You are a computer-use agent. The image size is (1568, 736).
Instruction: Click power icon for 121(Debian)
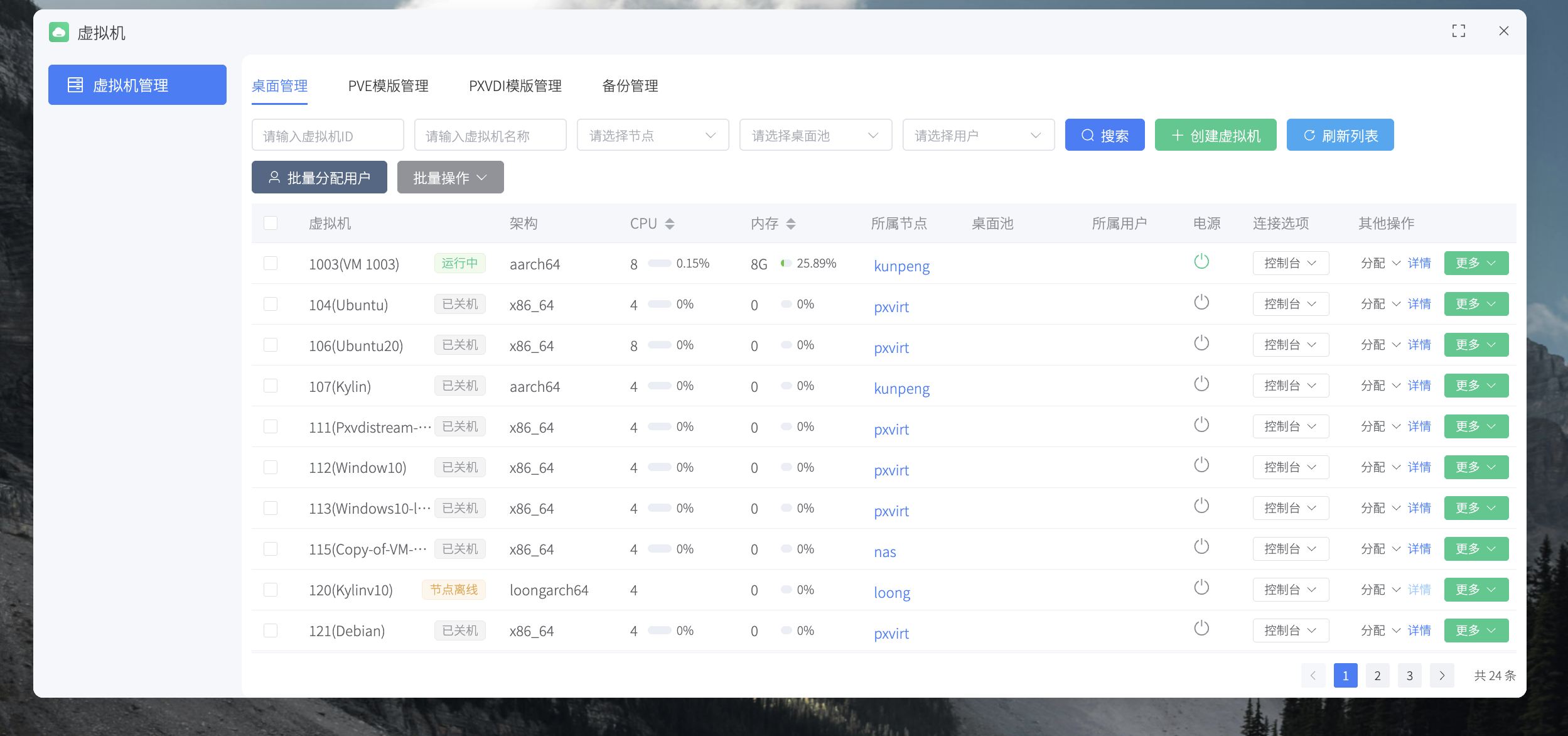1201,628
